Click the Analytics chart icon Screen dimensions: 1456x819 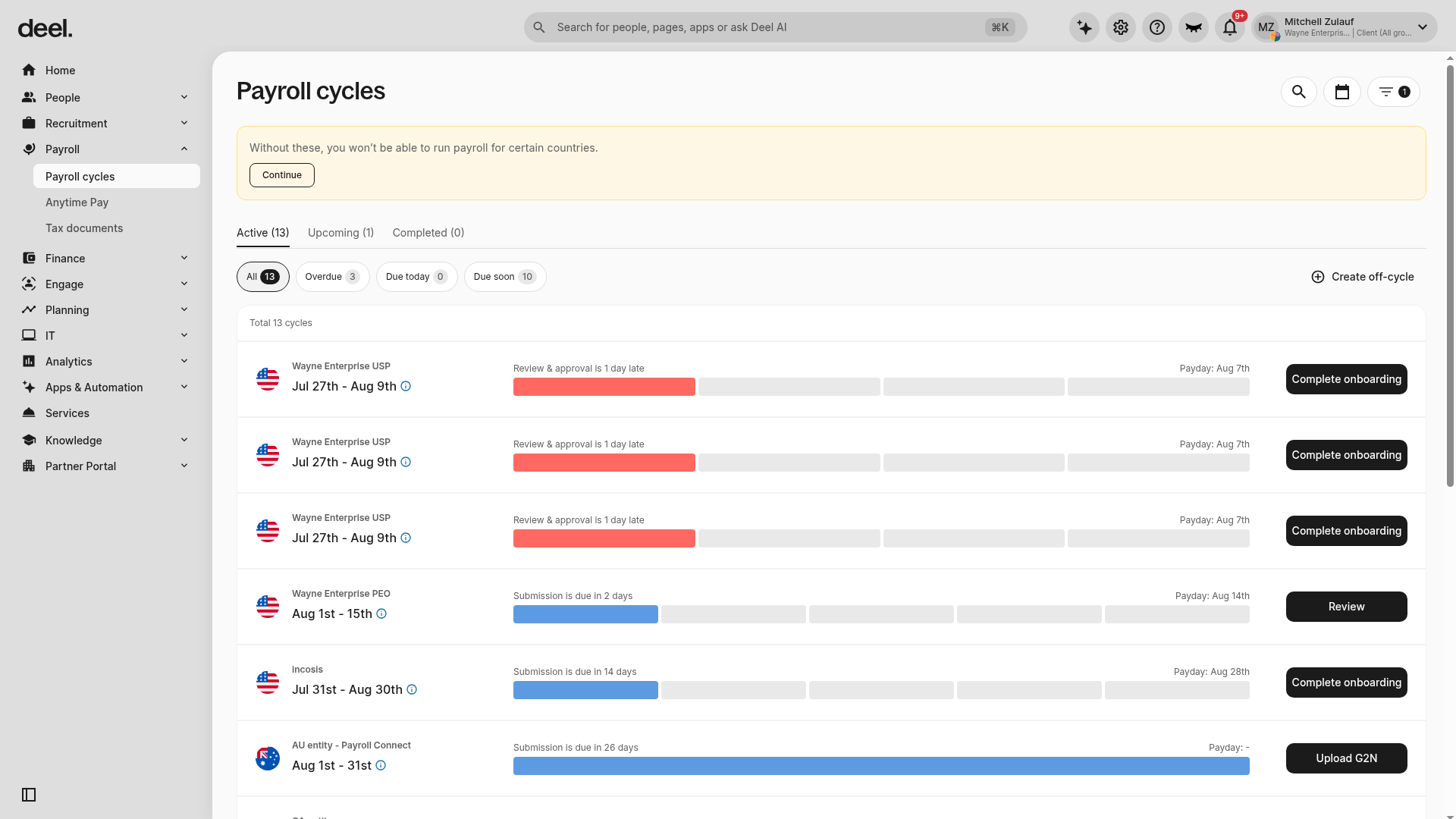29,361
